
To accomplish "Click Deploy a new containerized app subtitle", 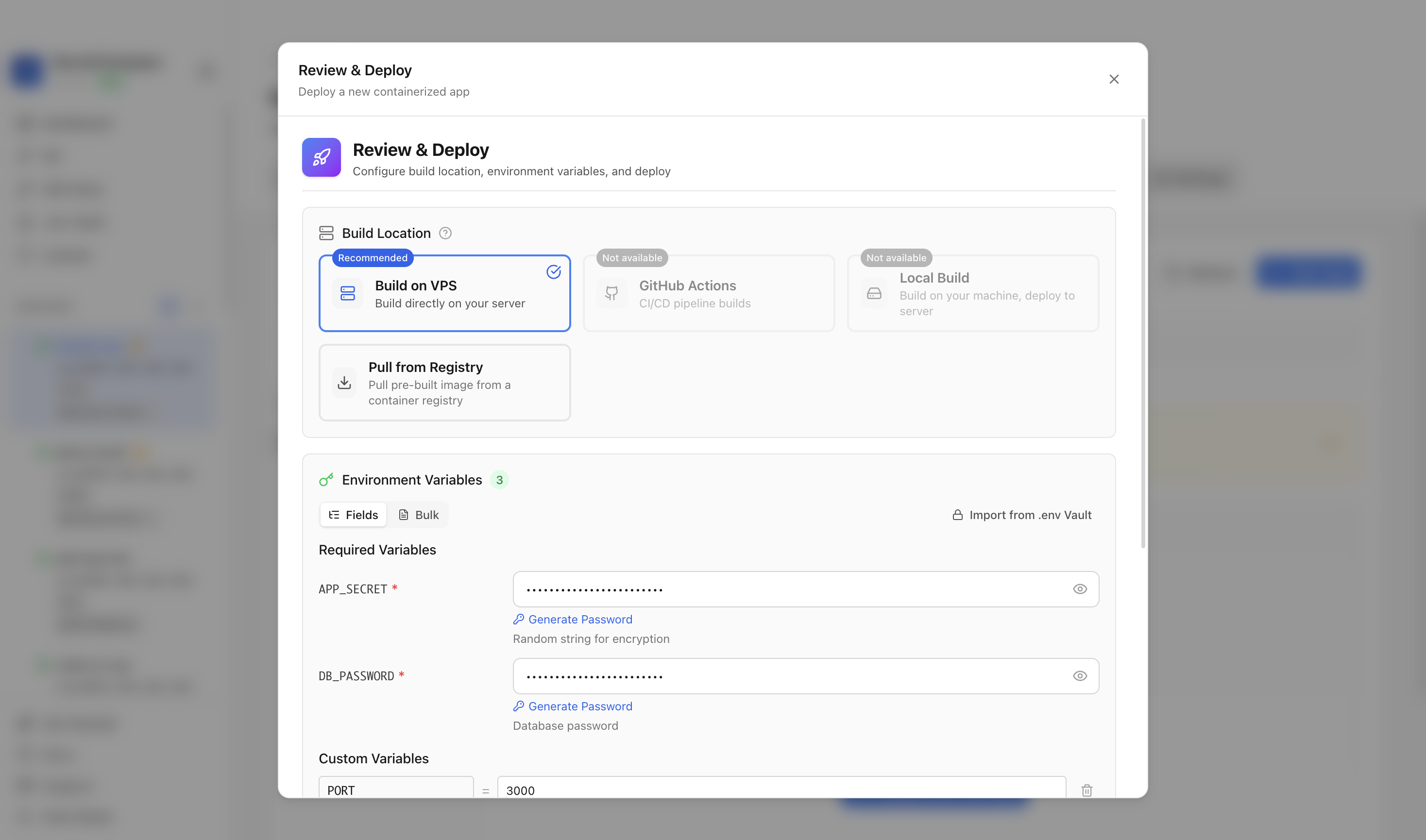I will tap(383, 92).
